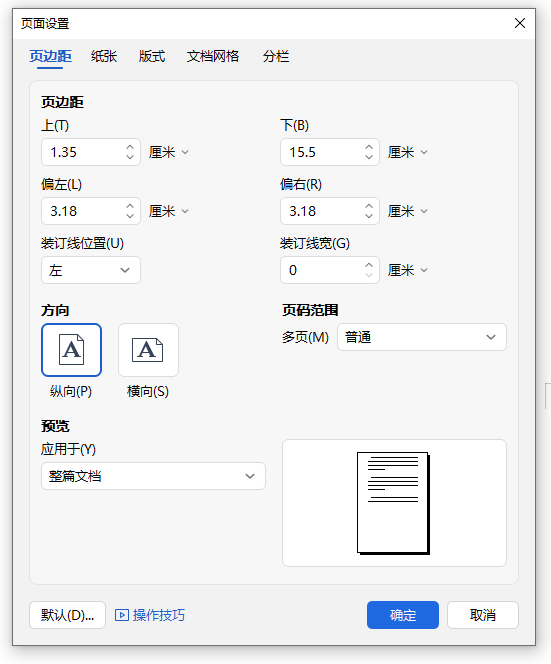Open the unit dropdown for 上(T)
551x664 pixels.
(x=169, y=152)
